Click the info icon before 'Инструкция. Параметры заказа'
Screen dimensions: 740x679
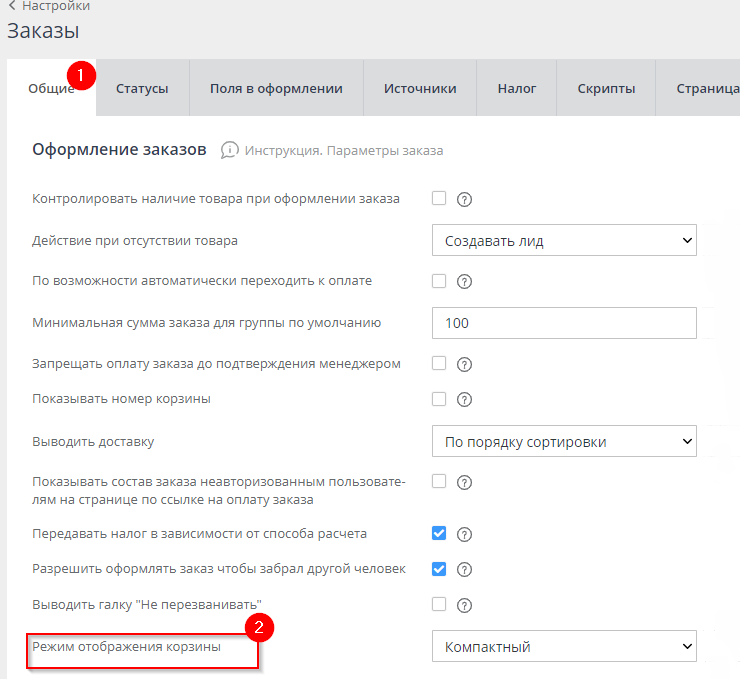click(x=230, y=150)
